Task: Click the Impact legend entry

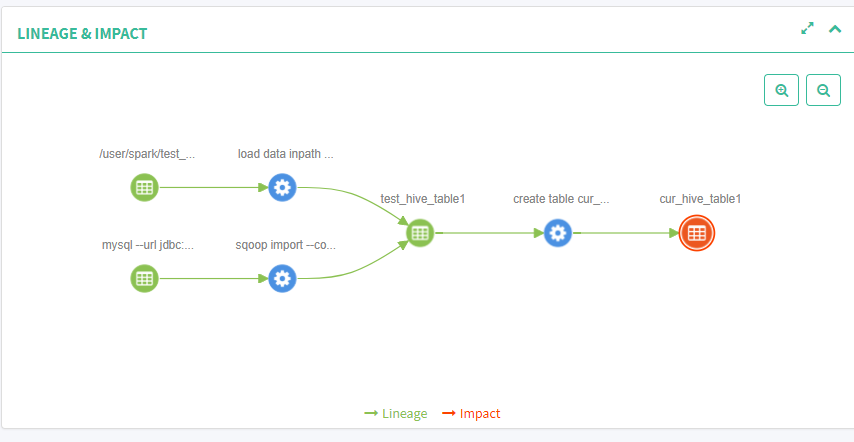Action: coord(471,413)
